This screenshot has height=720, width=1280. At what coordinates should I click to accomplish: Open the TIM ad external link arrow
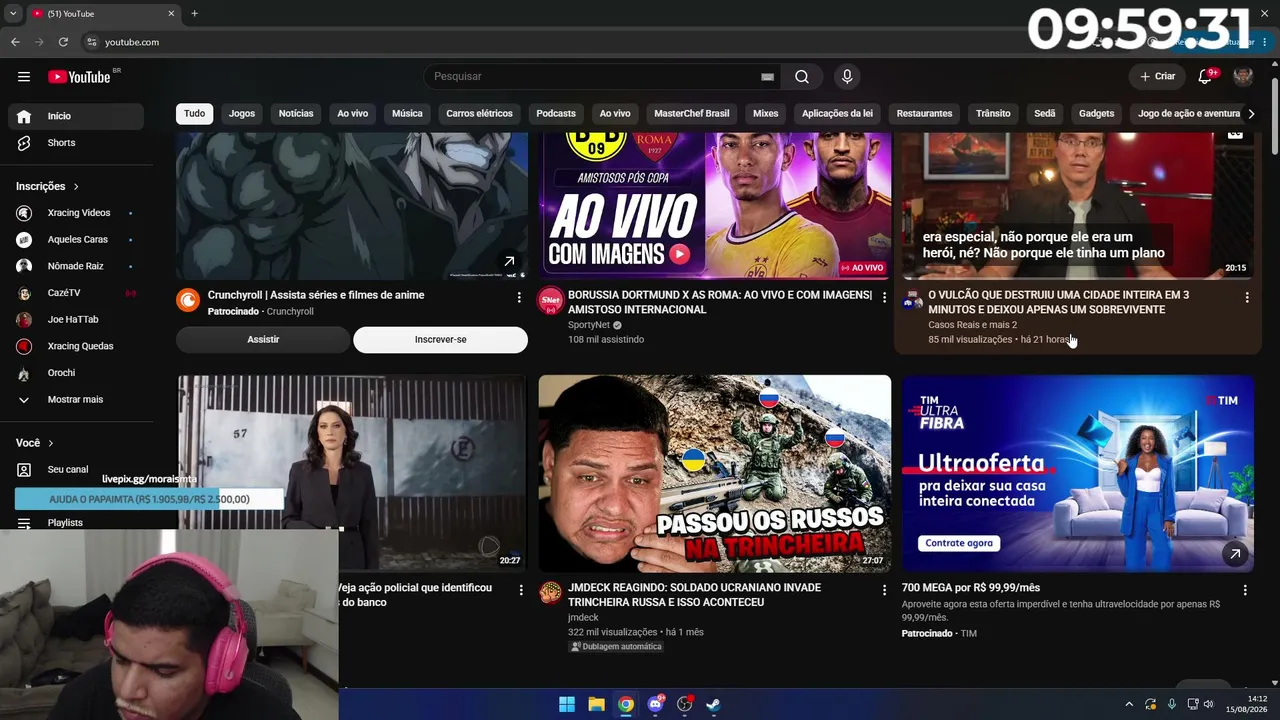[1235, 553]
